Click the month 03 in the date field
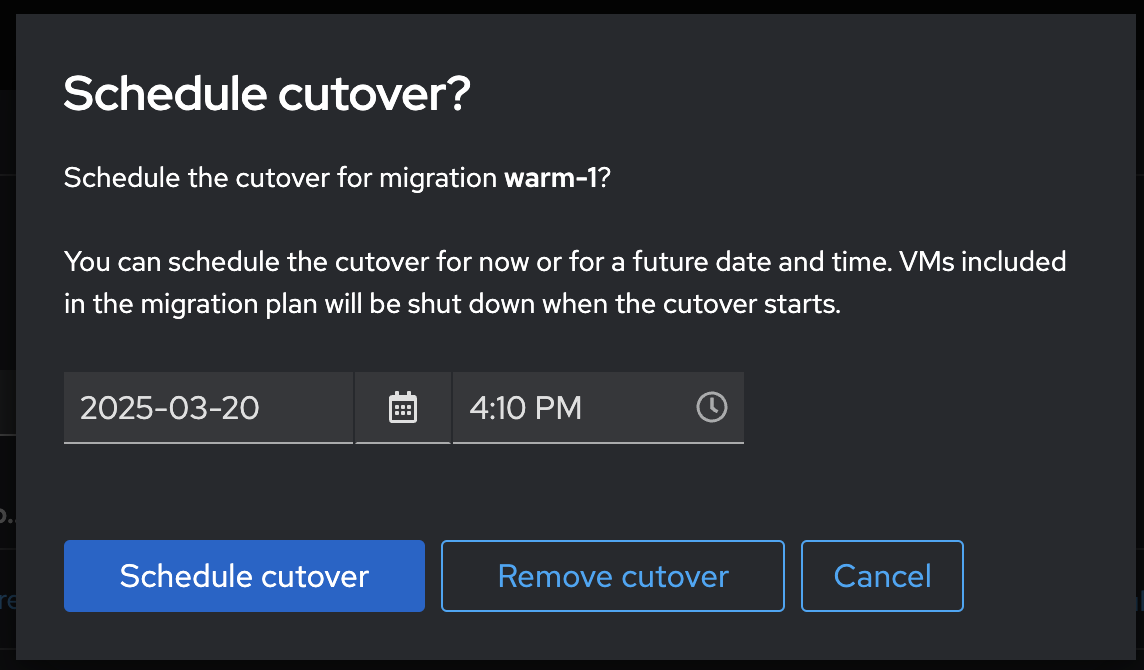This screenshot has height=670, width=1144. click(182, 408)
